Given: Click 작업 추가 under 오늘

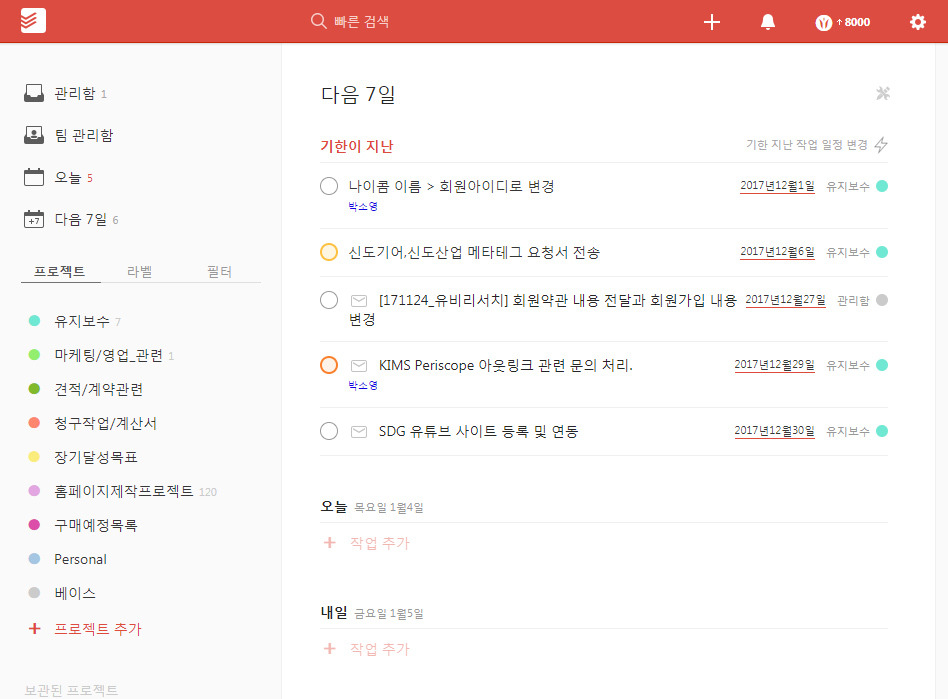Looking at the screenshot, I should [x=380, y=543].
